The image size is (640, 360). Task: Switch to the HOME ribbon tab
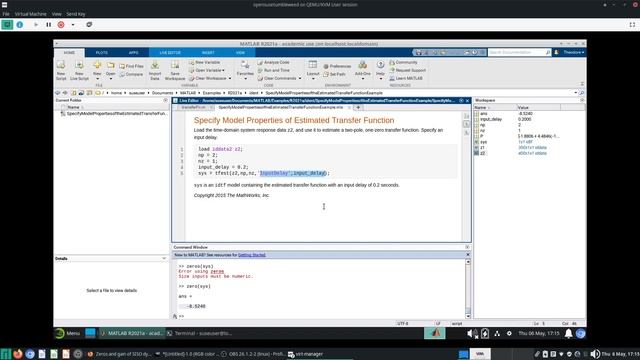[x=69, y=53]
